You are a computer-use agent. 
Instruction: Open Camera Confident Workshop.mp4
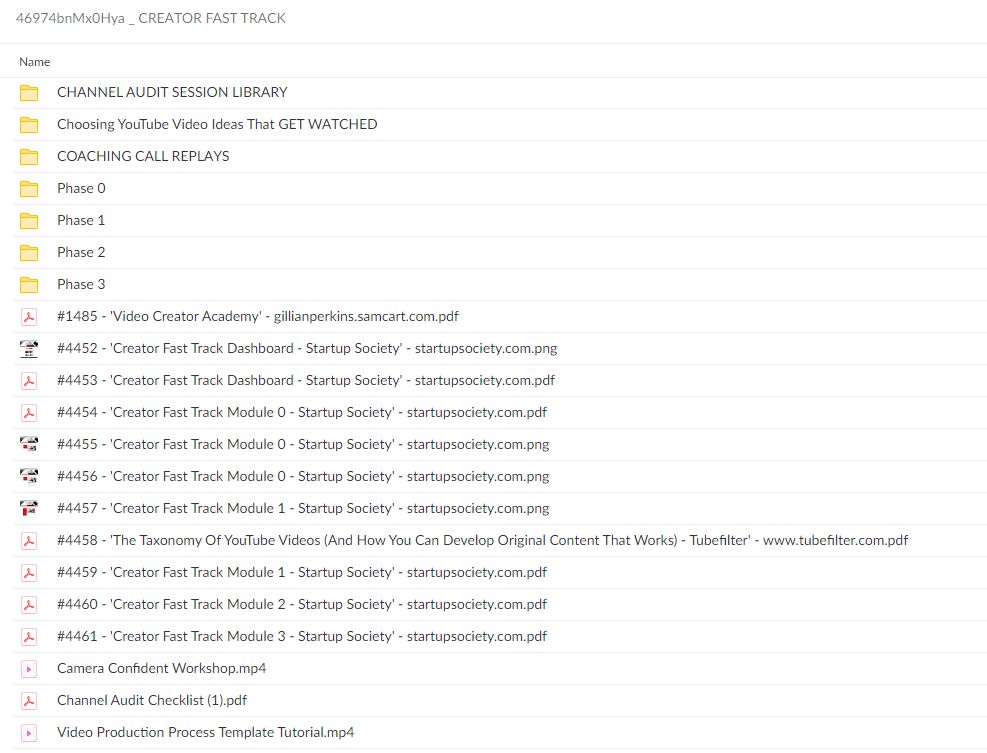click(162, 668)
